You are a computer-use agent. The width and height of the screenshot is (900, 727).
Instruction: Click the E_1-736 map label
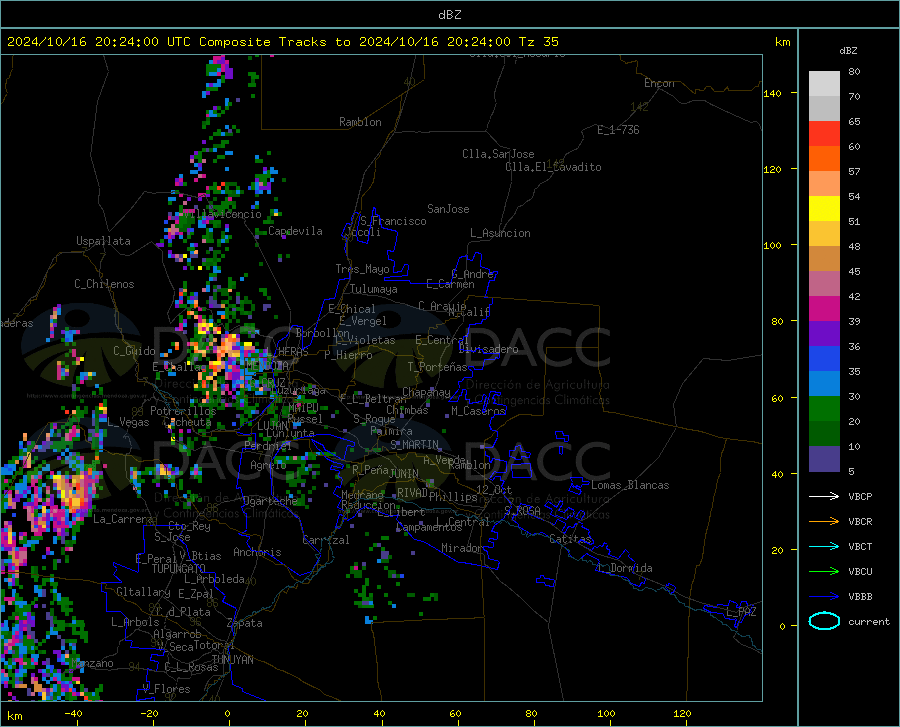[x=618, y=130]
